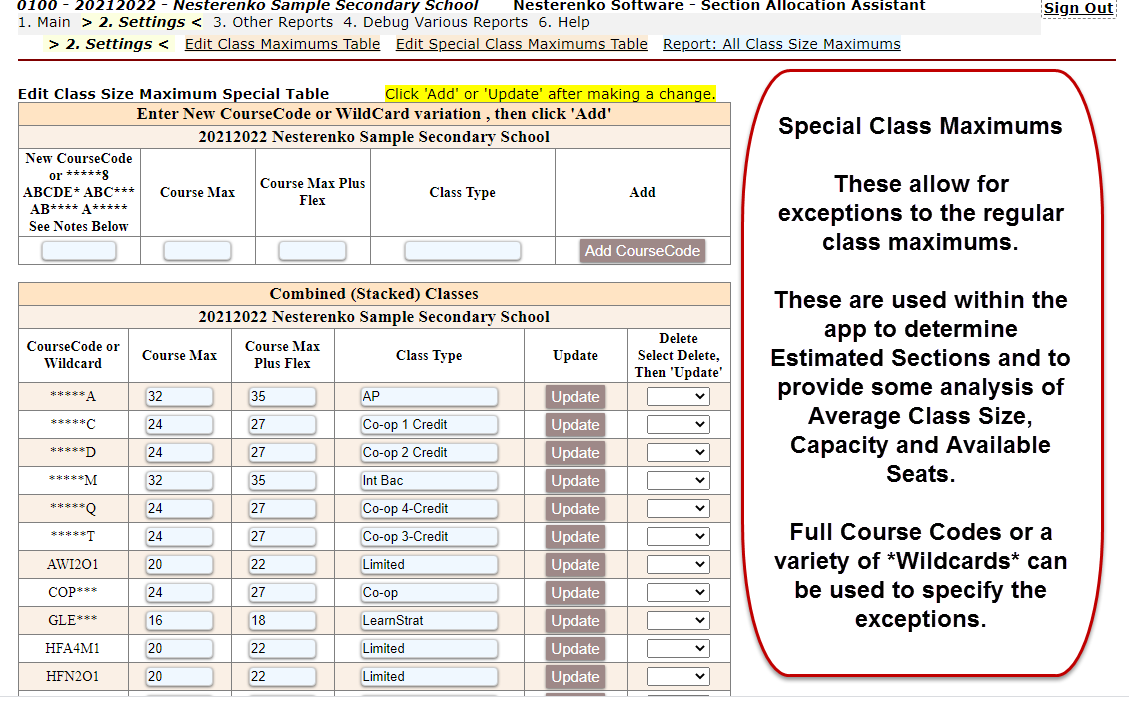1129x703 pixels.
Task: Click Update button for *****A row
Action: point(575,397)
